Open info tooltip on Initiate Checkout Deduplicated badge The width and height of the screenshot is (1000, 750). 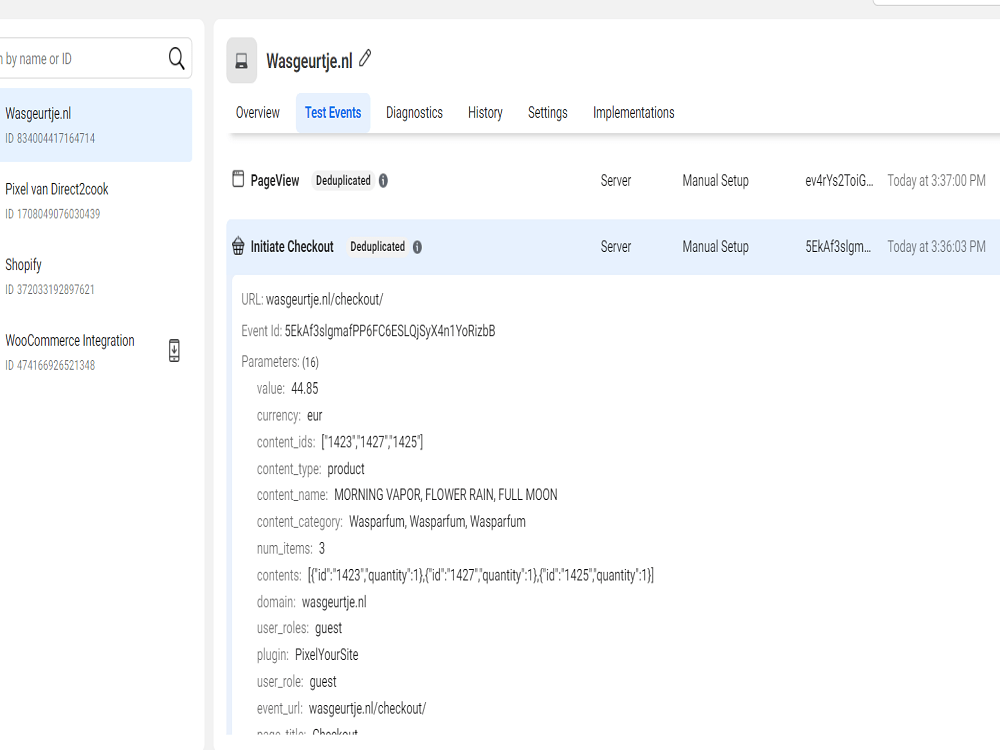418,246
